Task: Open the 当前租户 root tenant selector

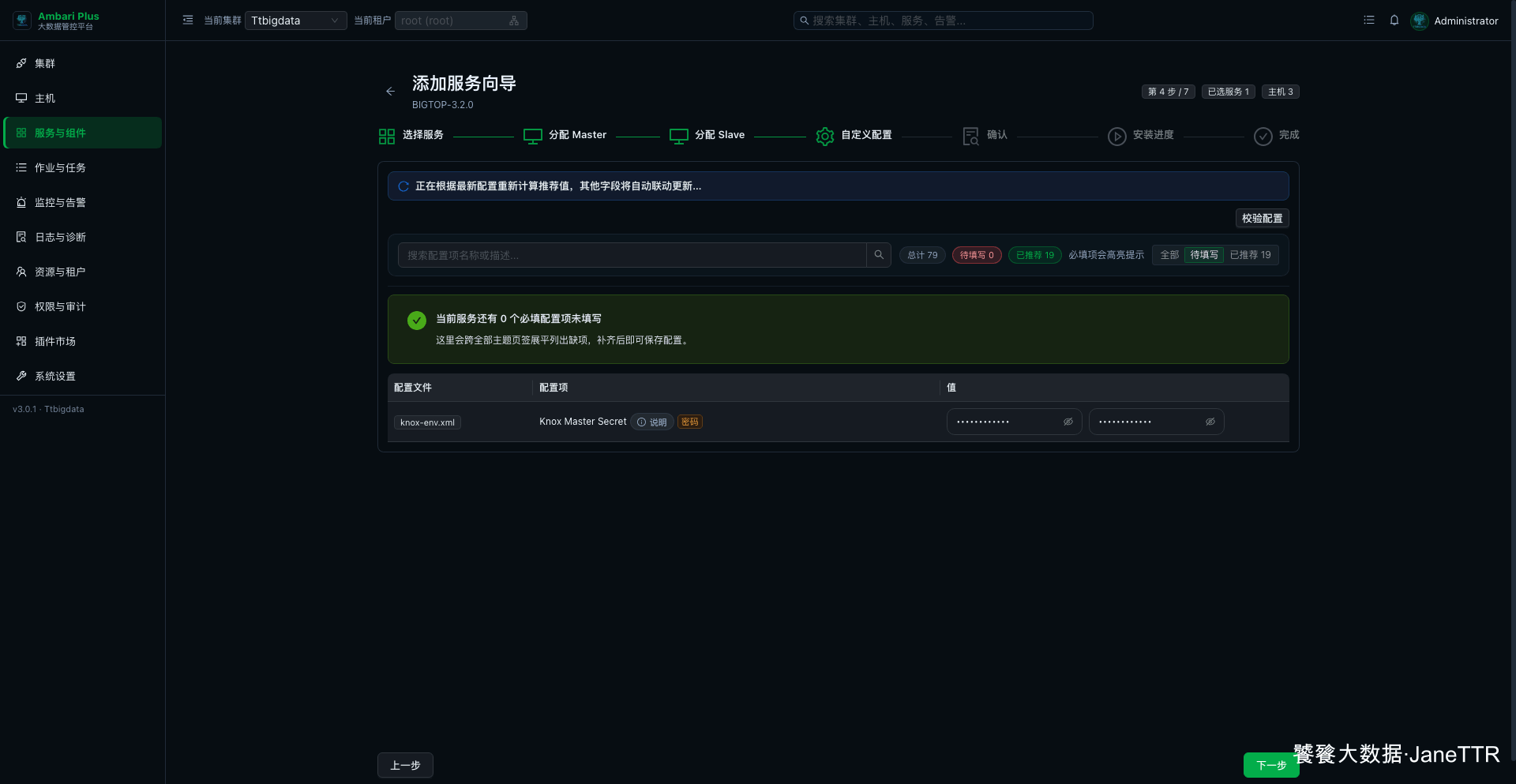Action: pos(460,21)
